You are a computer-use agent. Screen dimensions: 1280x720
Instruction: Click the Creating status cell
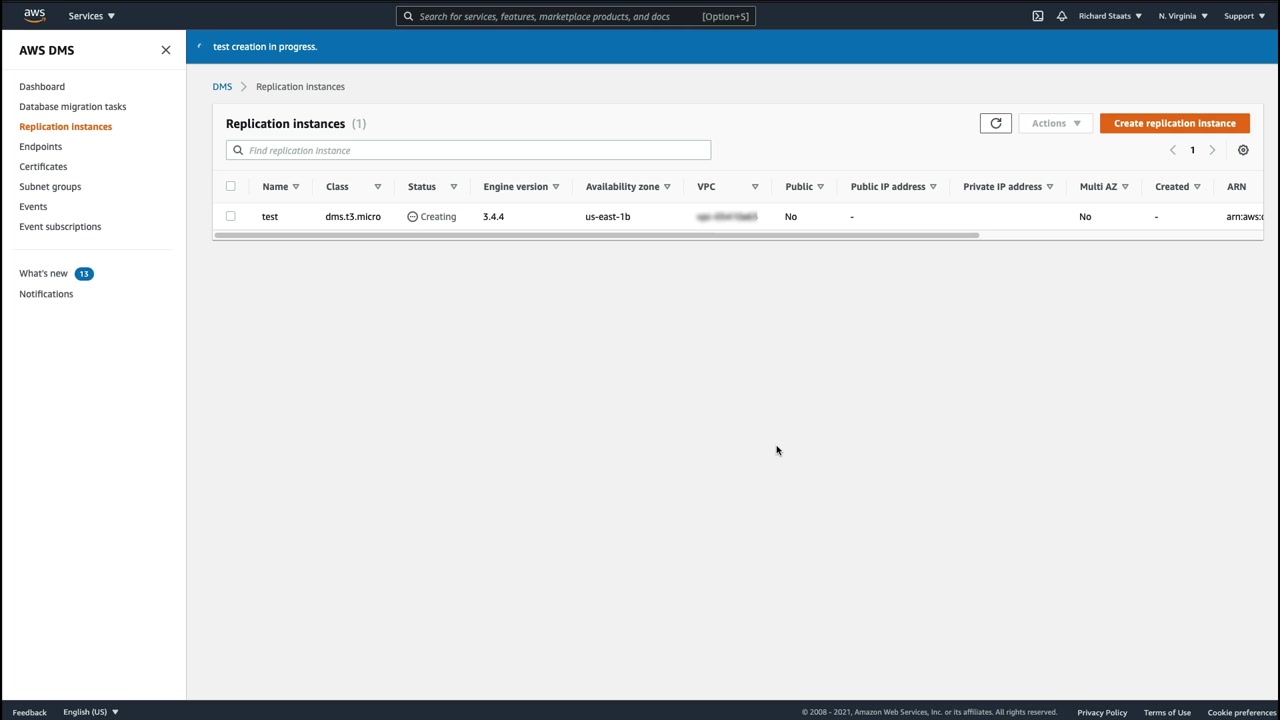click(x=432, y=217)
